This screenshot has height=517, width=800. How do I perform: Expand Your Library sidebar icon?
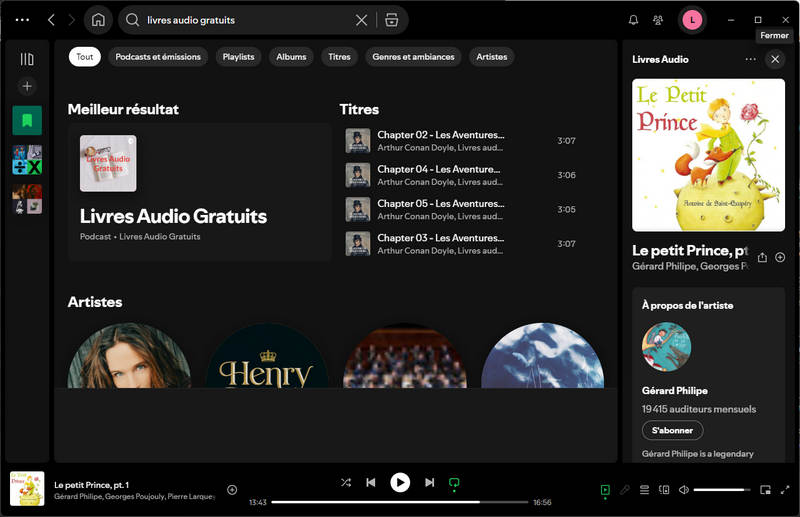[27, 59]
